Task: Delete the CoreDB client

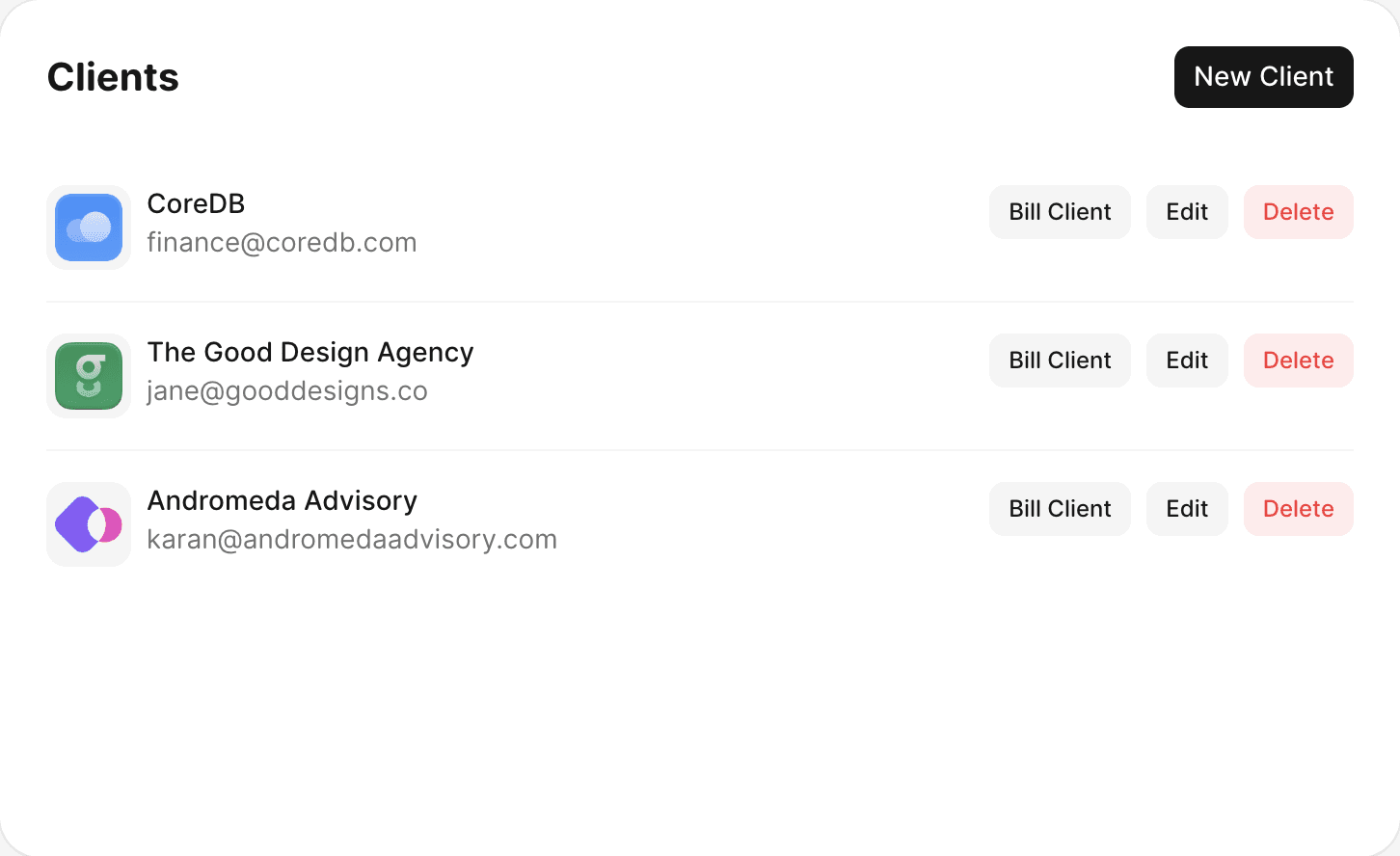Action: pyautogui.click(x=1298, y=212)
